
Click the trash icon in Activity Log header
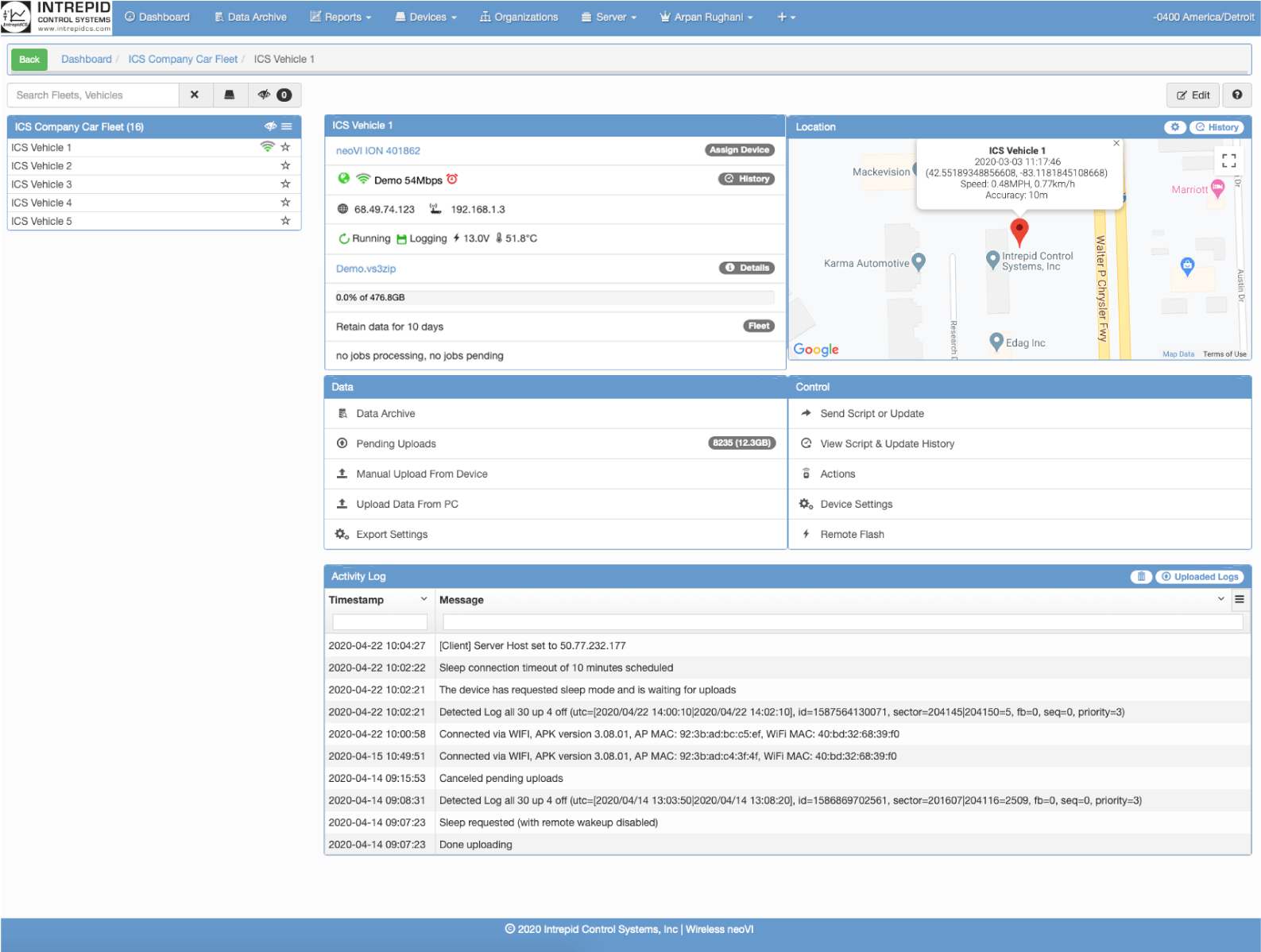(1141, 577)
